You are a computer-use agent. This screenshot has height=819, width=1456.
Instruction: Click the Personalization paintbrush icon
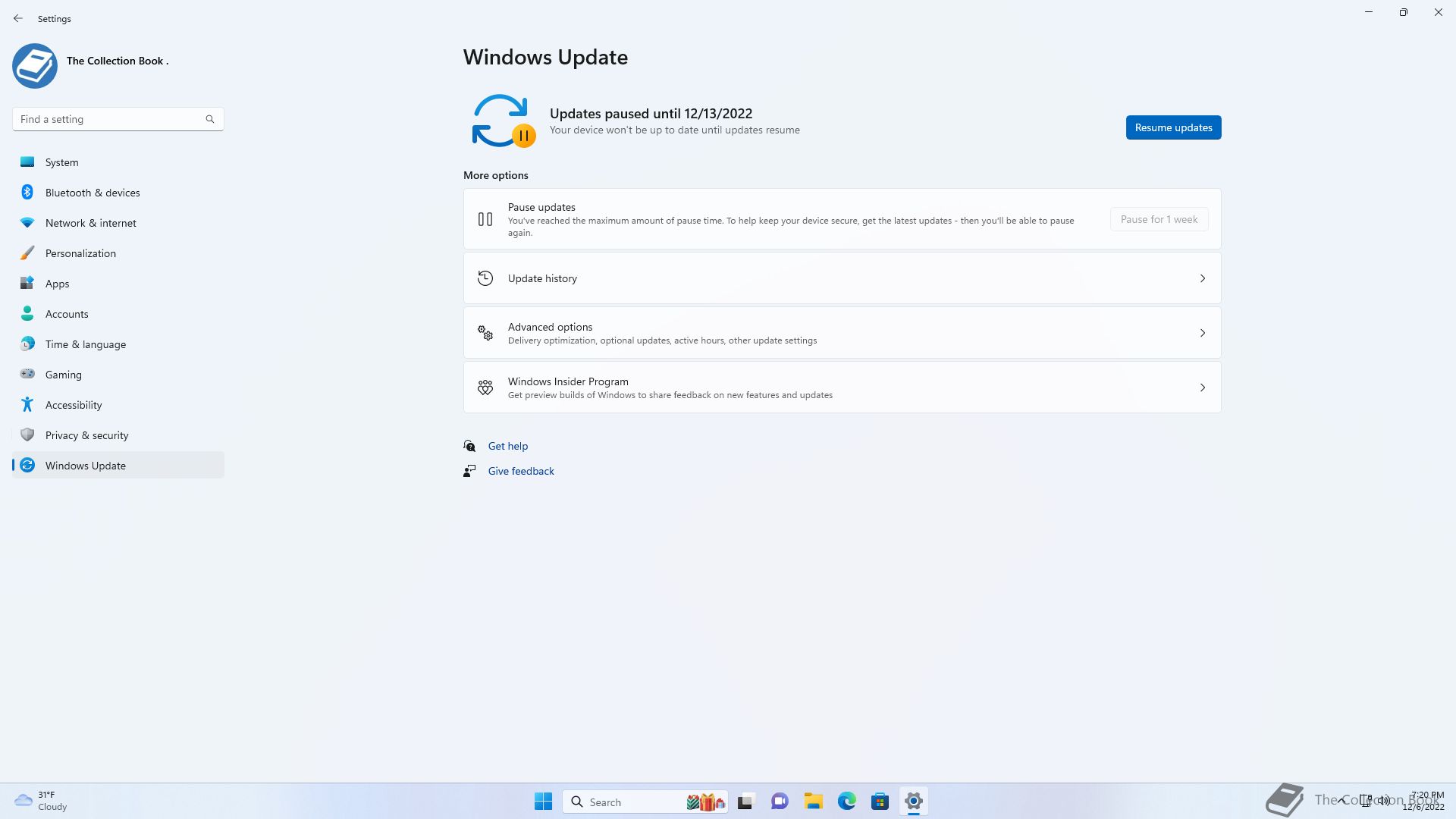point(27,253)
